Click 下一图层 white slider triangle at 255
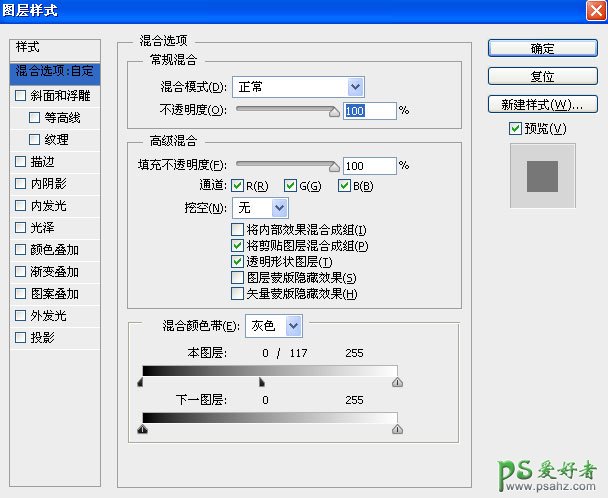This screenshot has width=608, height=498. [x=397, y=429]
